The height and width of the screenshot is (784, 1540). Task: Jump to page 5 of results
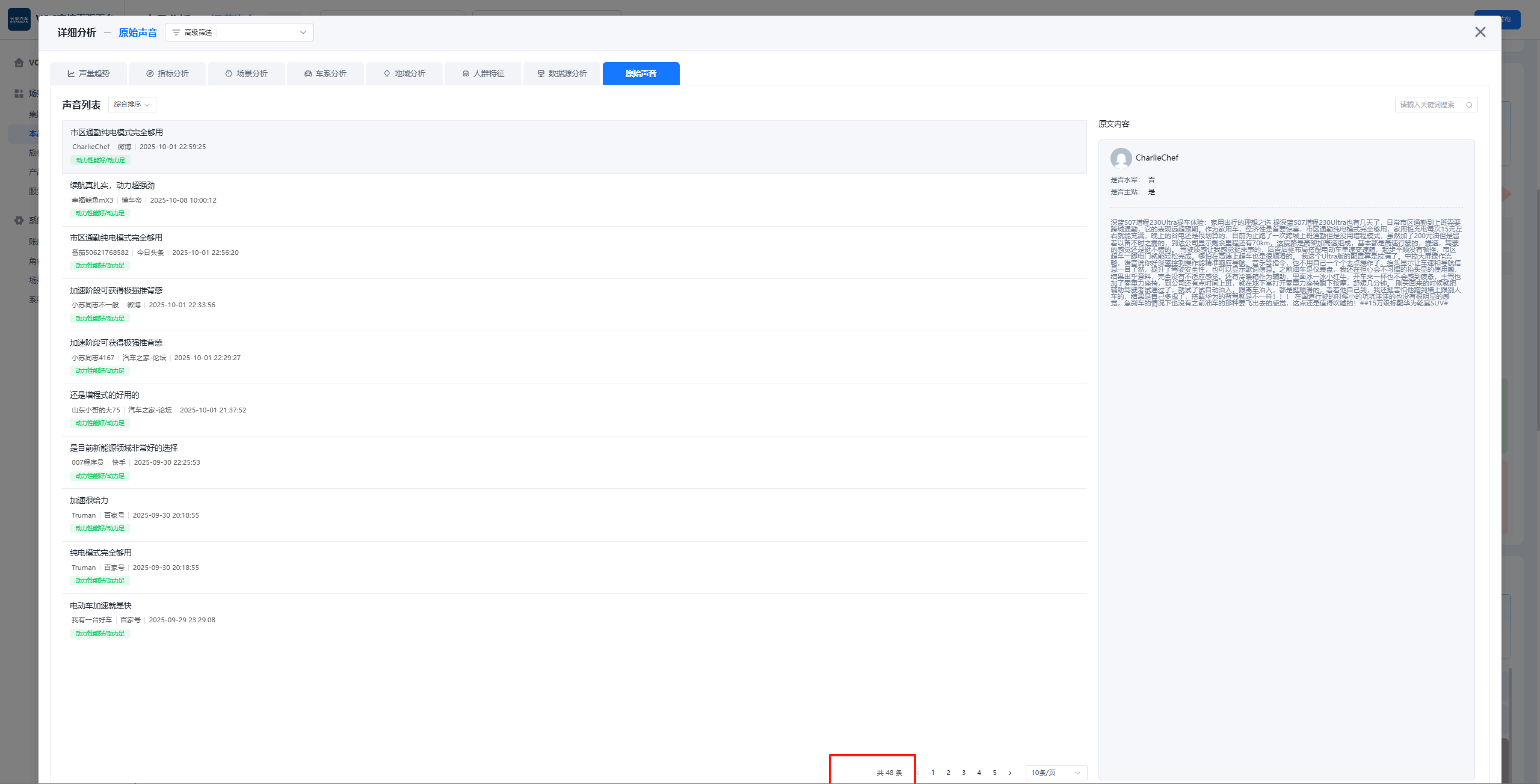[994, 773]
